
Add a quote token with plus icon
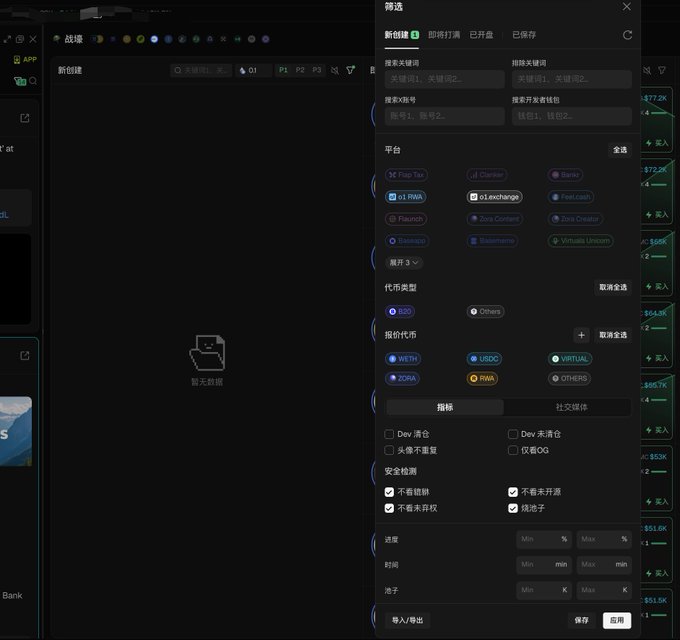point(581,335)
